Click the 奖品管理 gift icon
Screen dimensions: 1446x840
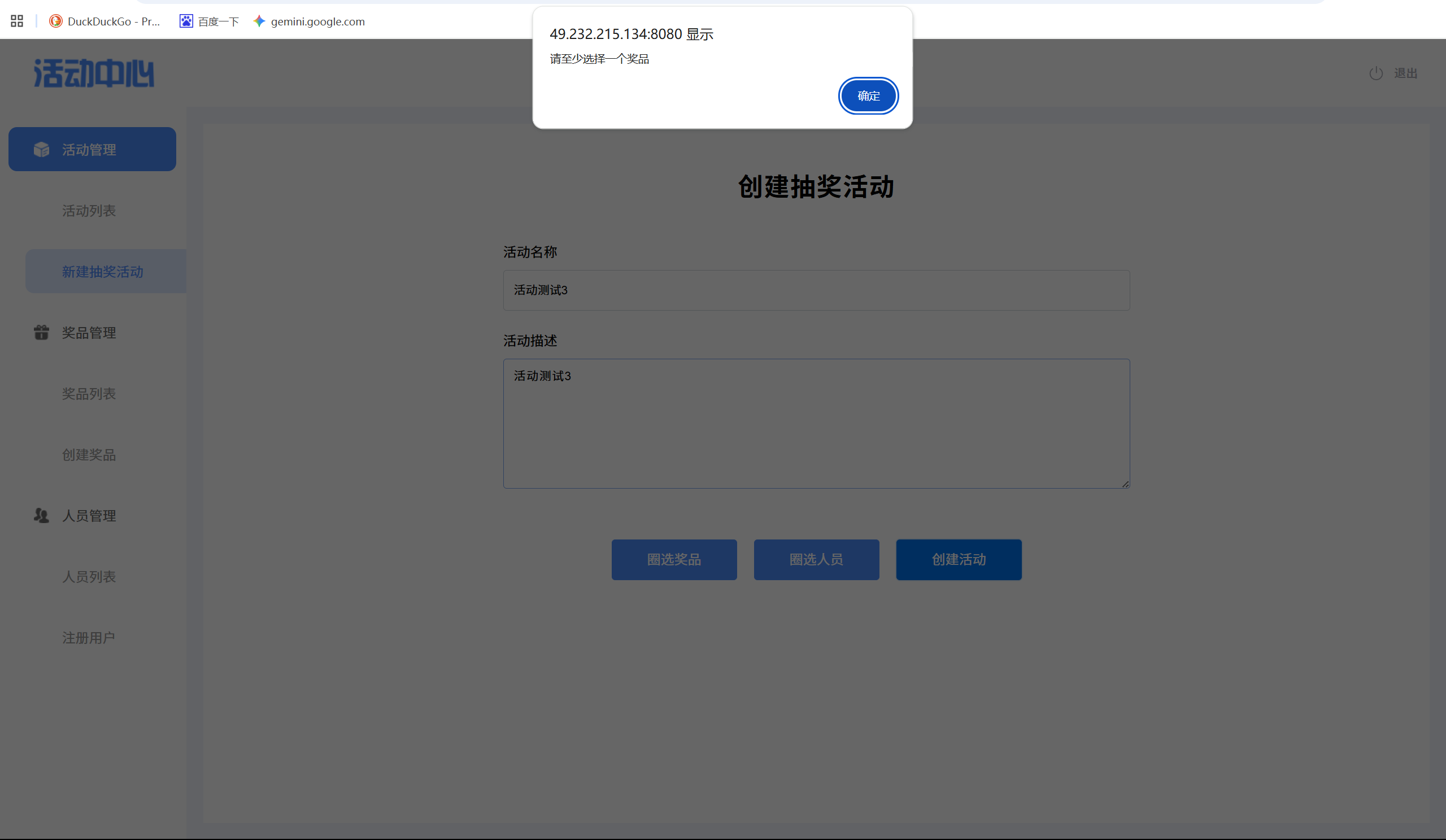41,332
